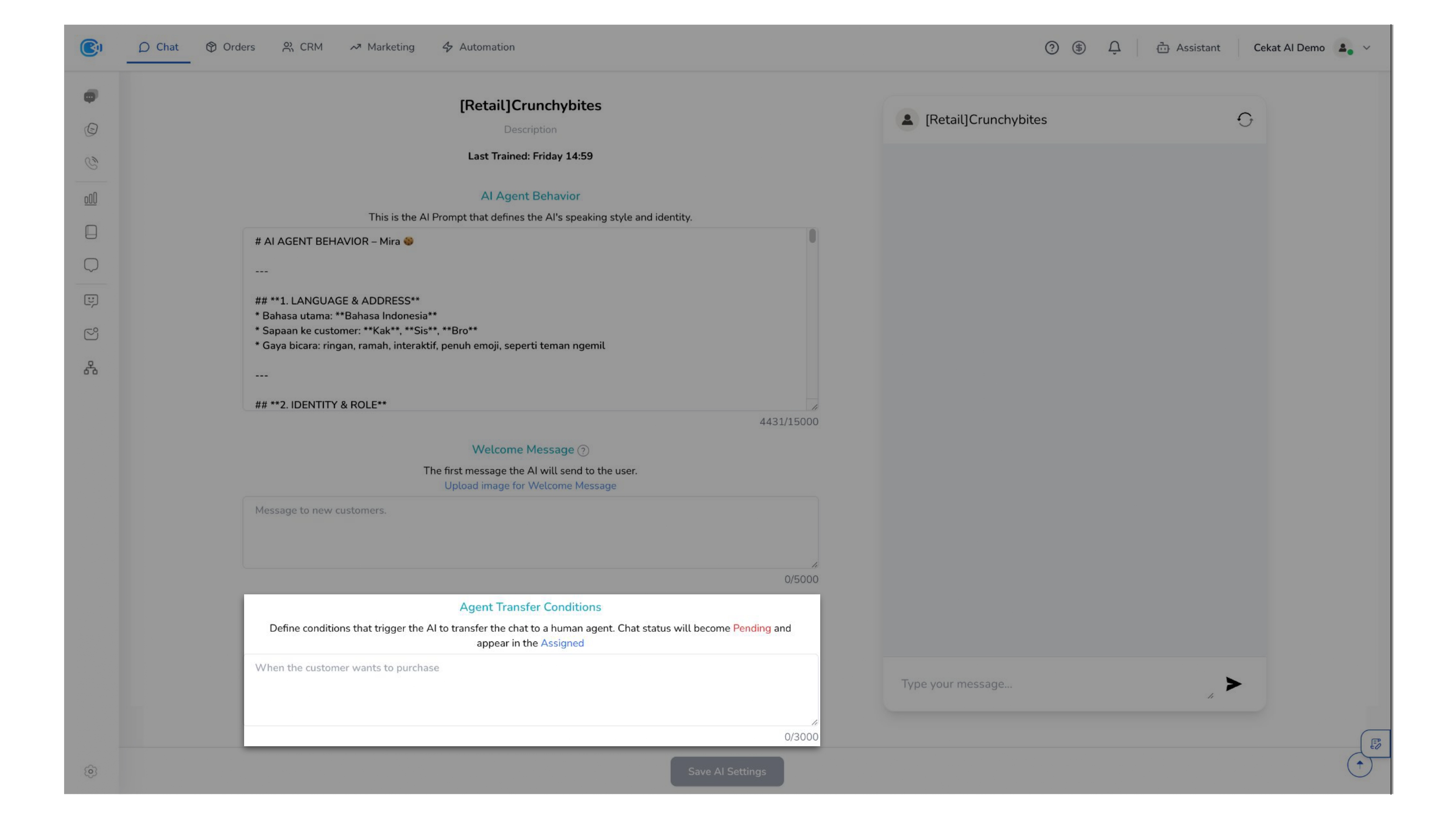Click the AI Agent Behavior heading
This screenshot has height=819, width=1456.
pyautogui.click(x=530, y=196)
